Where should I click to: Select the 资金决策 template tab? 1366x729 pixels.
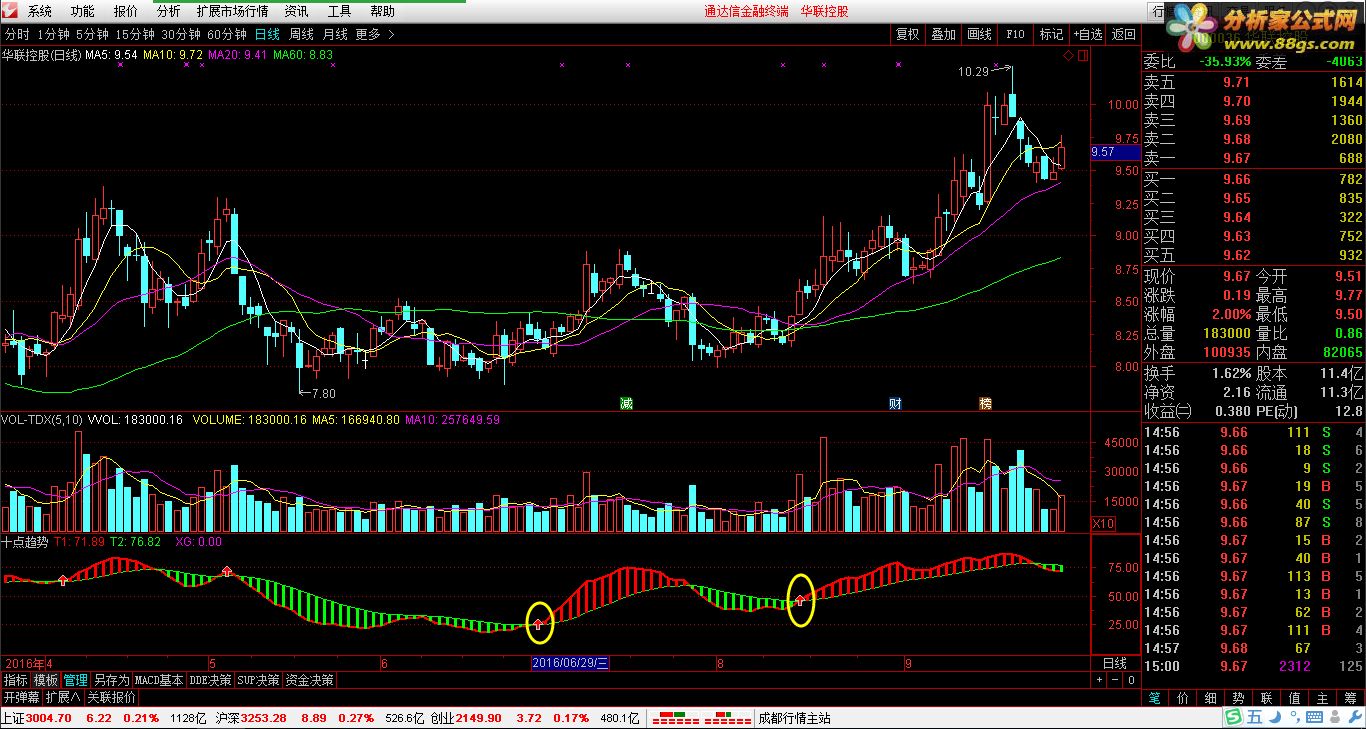309,680
